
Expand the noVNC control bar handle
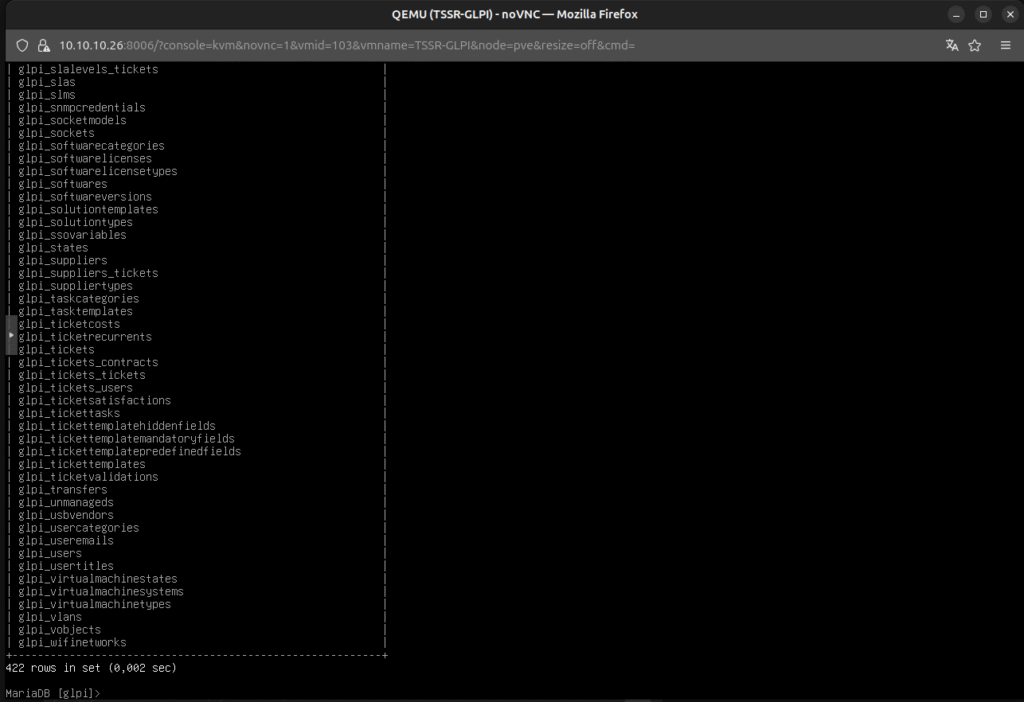pos(11,335)
